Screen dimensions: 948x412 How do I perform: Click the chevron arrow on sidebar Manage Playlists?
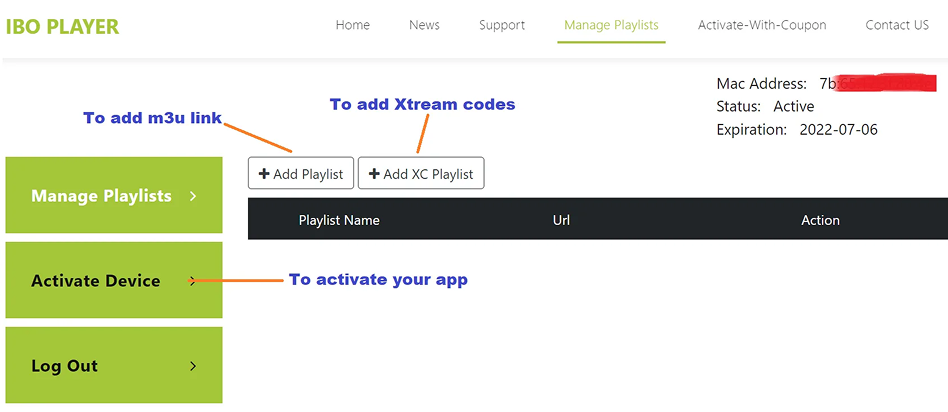click(193, 196)
